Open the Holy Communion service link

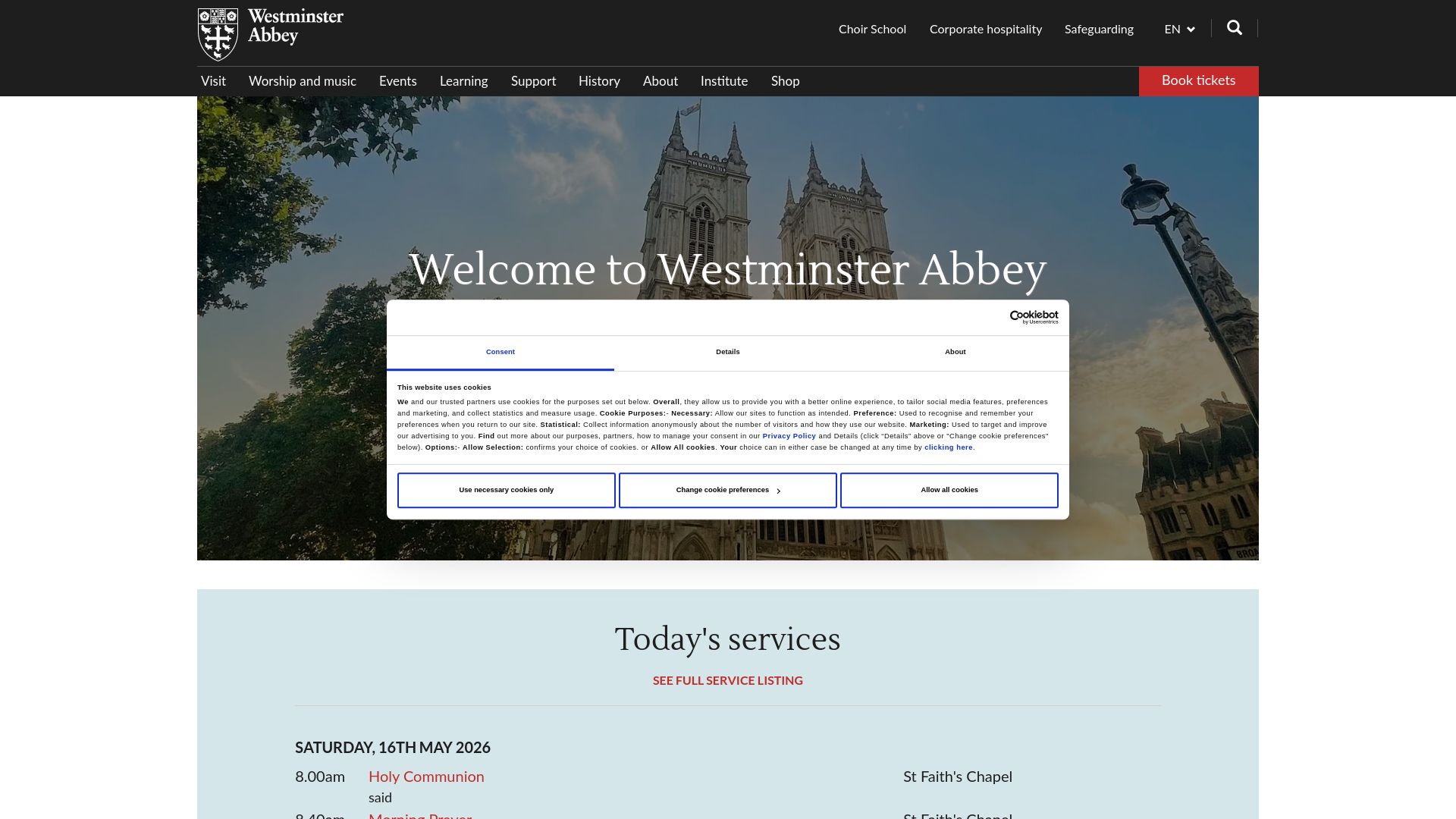(x=426, y=777)
